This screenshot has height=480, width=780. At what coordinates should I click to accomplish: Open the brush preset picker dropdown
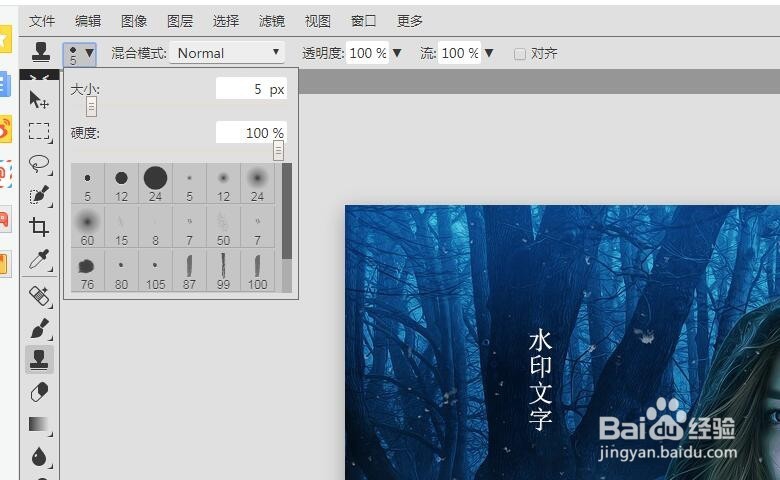80,54
